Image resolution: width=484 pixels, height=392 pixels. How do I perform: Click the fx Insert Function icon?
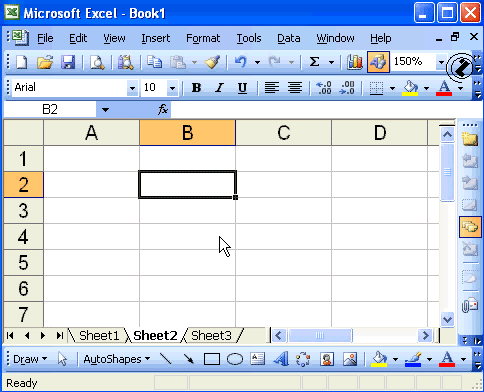click(x=163, y=109)
